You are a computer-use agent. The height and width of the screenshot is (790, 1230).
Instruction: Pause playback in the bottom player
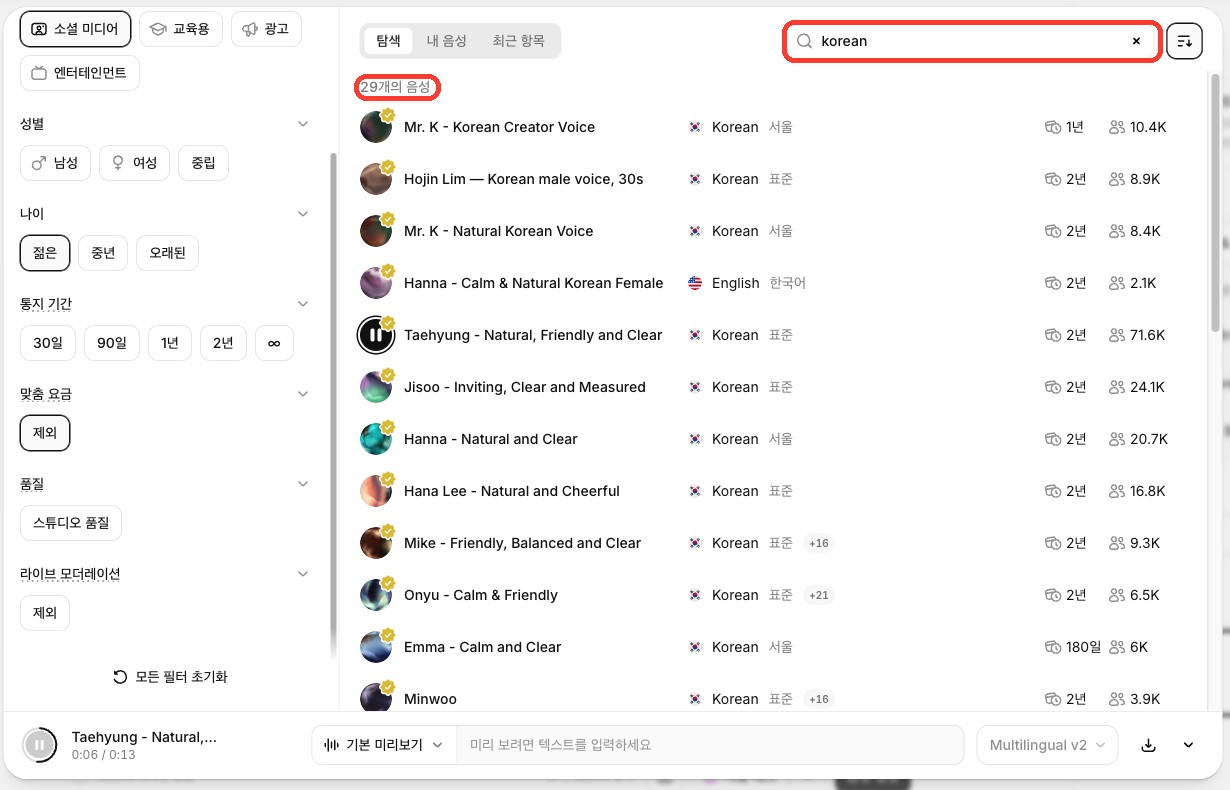coord(39,744)
